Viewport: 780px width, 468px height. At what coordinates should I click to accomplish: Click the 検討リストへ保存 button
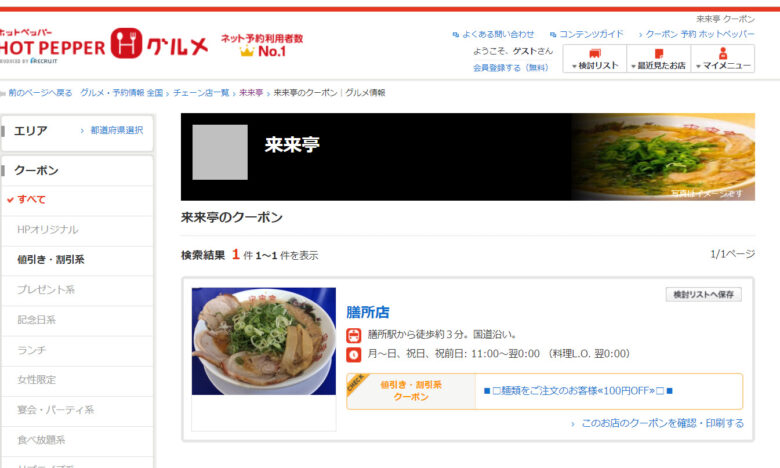point(703,294)
